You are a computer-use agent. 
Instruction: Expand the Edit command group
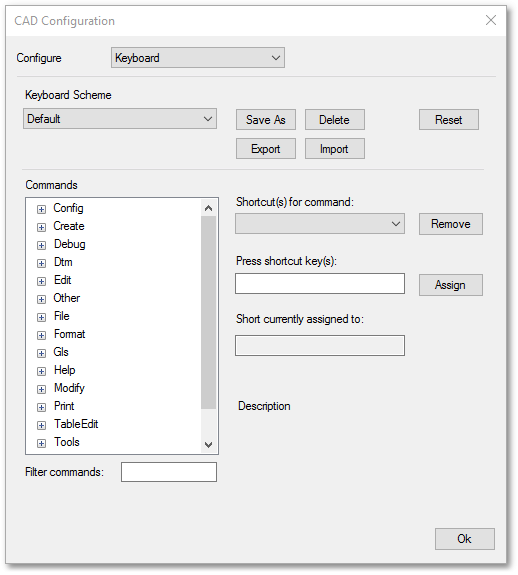(41, 281)
